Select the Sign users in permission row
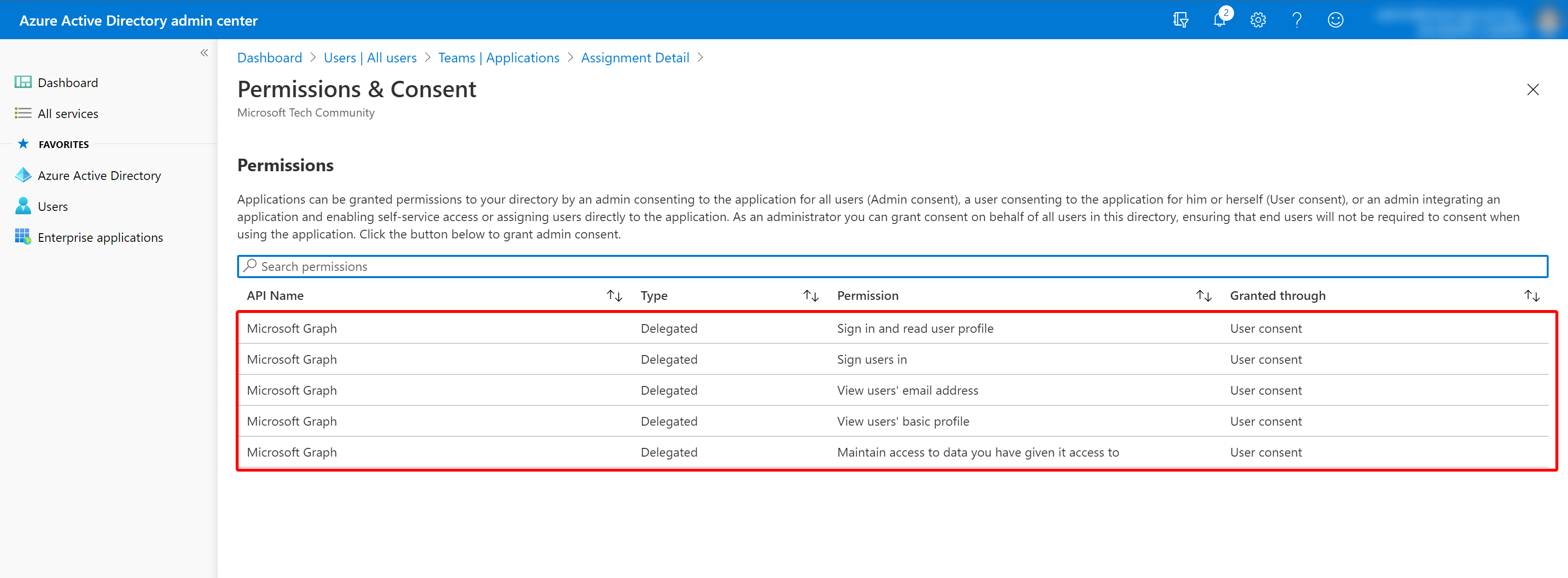This screenshot has width=1568, height=578. click(892, 359)
